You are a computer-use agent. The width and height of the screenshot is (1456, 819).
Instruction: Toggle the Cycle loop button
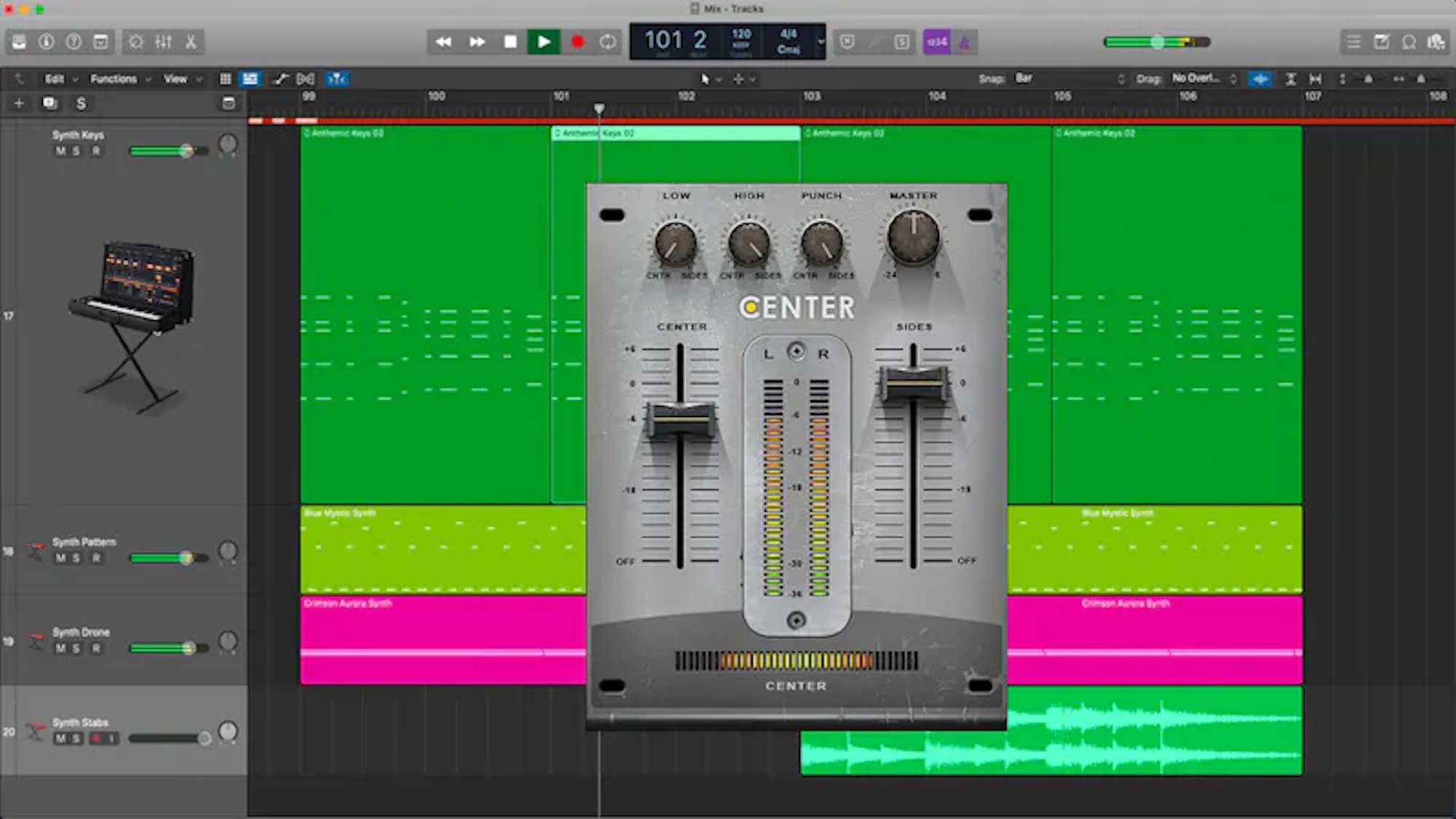pyautogui.click(x=608, y=41)
